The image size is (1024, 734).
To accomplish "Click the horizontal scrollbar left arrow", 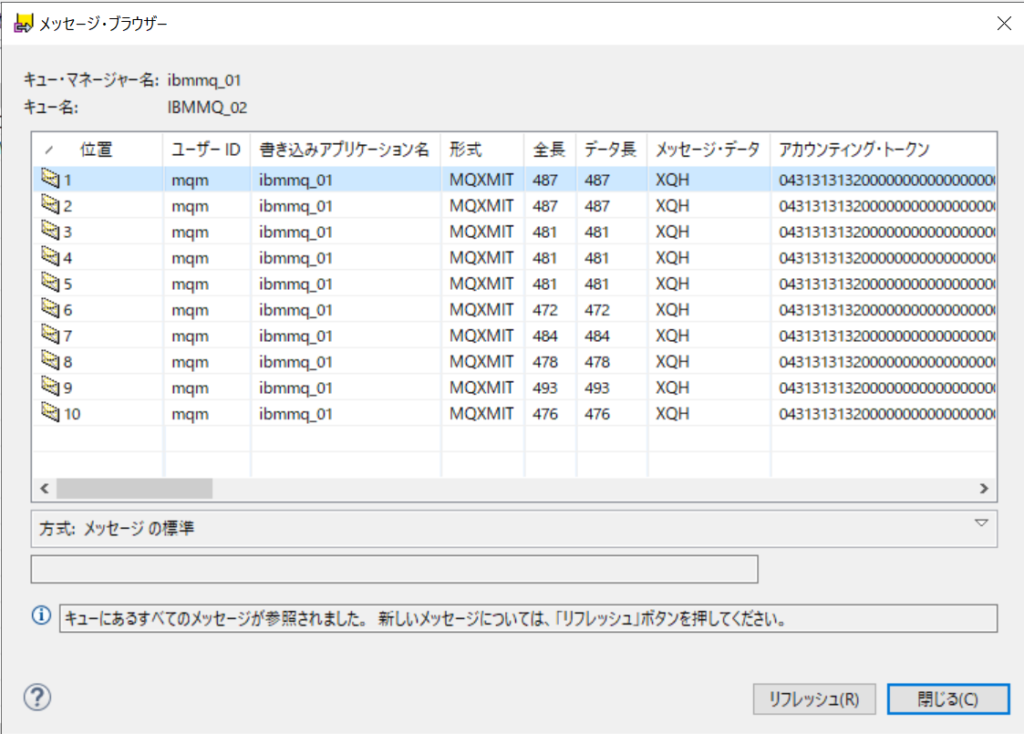I will (x=44, y=488).
